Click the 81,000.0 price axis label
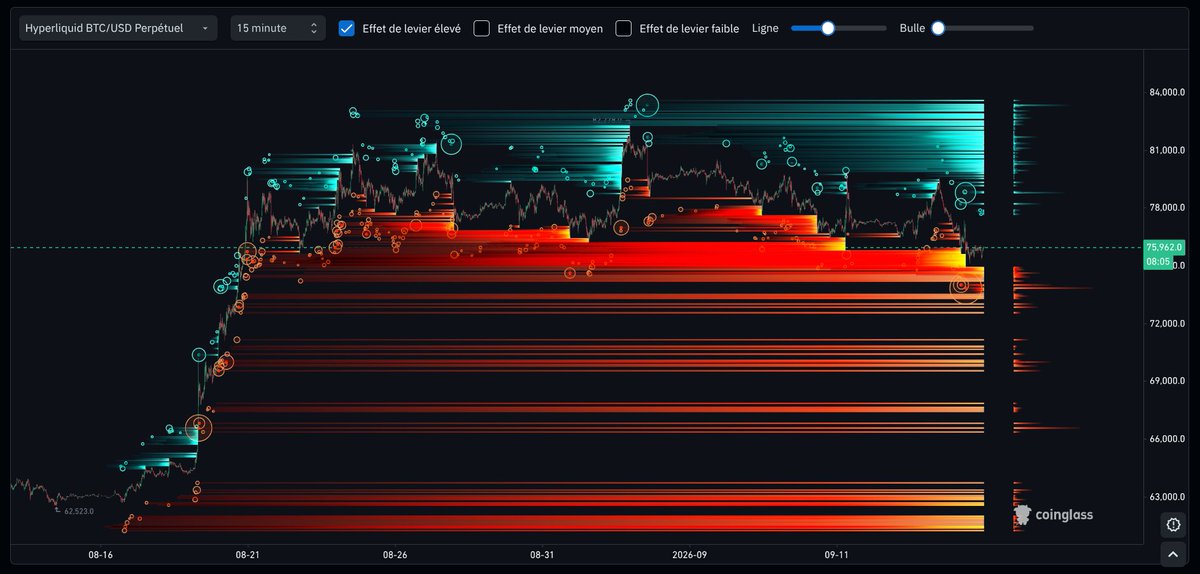 point(1167,150)
